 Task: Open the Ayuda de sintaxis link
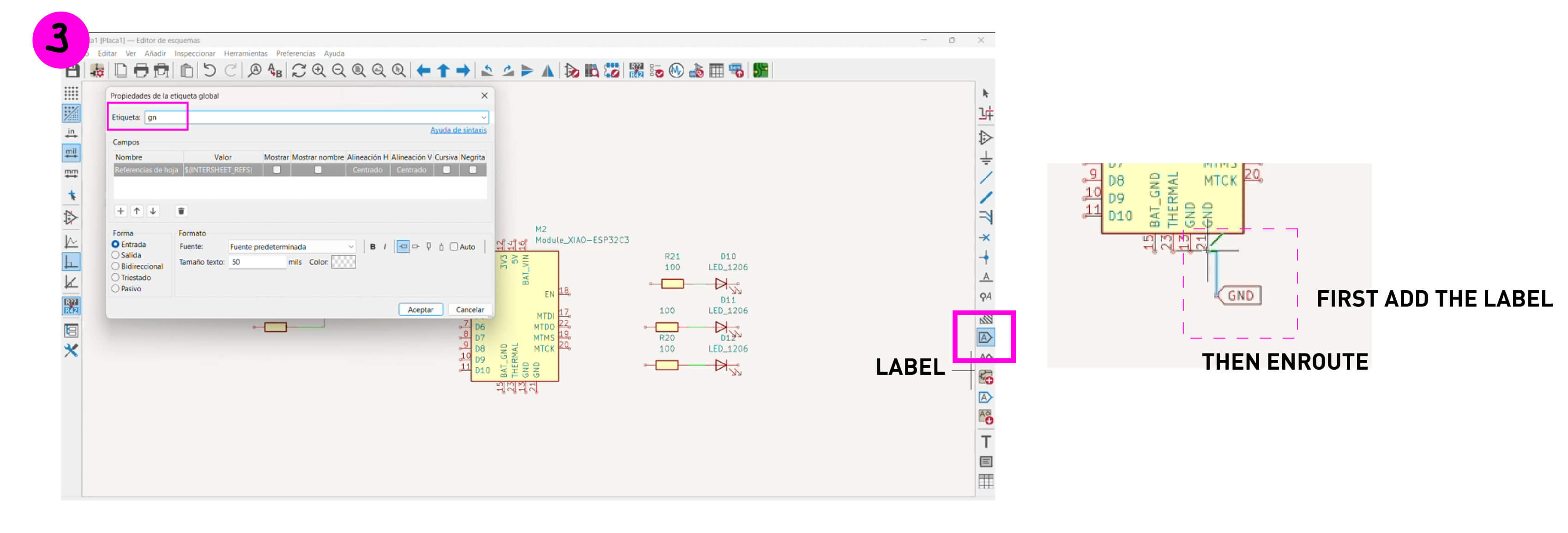(x=458, y=130)
